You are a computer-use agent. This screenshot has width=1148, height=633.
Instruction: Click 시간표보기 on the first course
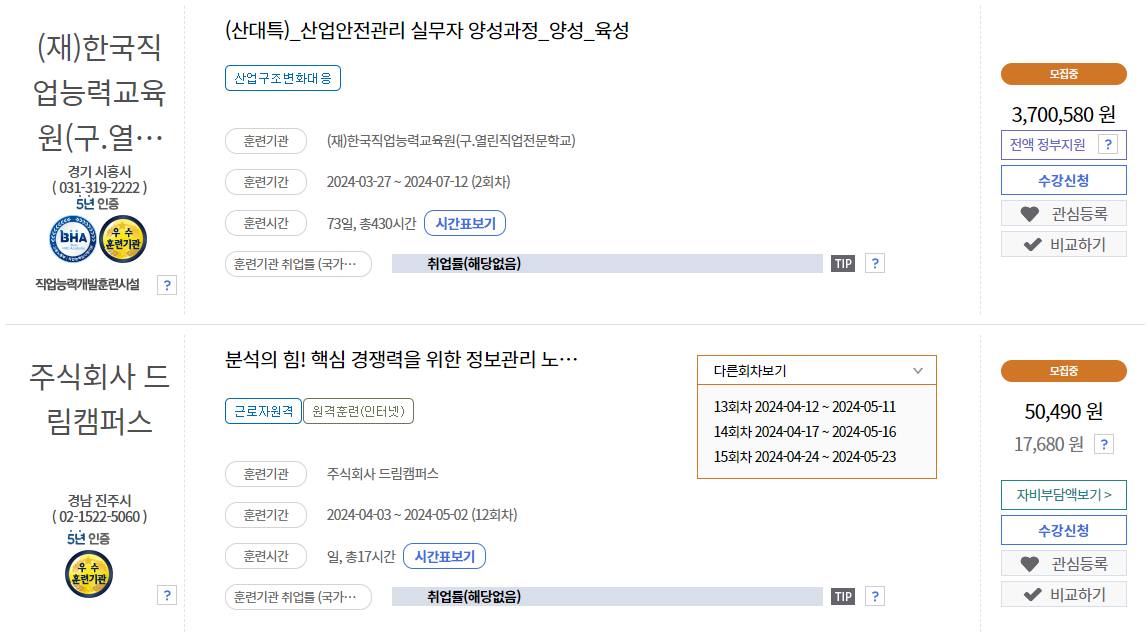click(467, 222)
